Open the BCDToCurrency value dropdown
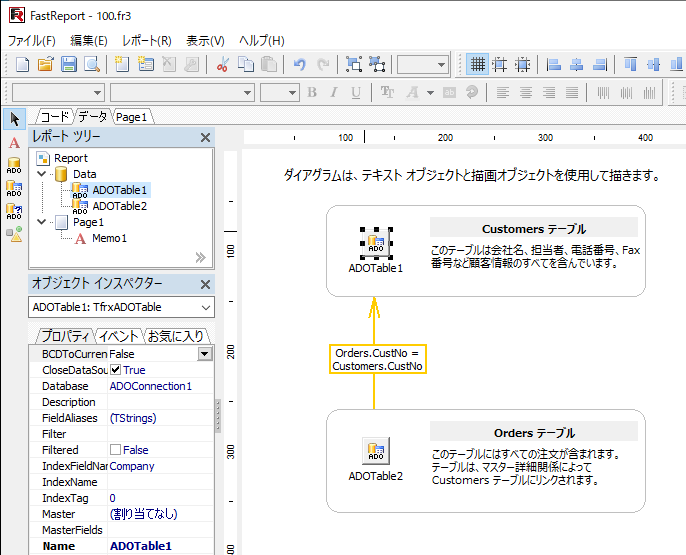686x555 pixels. pyautogui.click(x=205, y=354)
